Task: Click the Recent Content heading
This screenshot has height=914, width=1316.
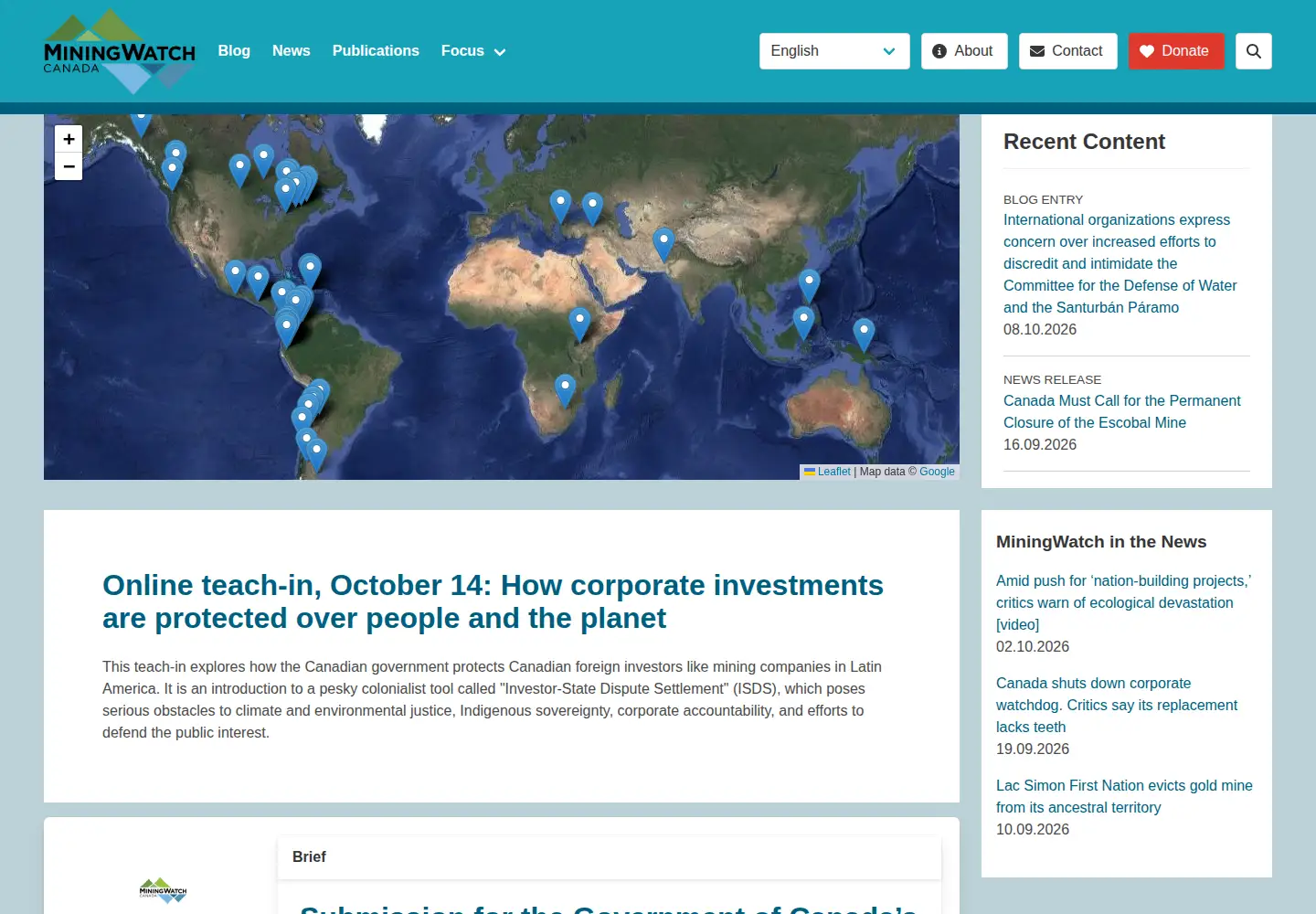Action: (1084, 142)
